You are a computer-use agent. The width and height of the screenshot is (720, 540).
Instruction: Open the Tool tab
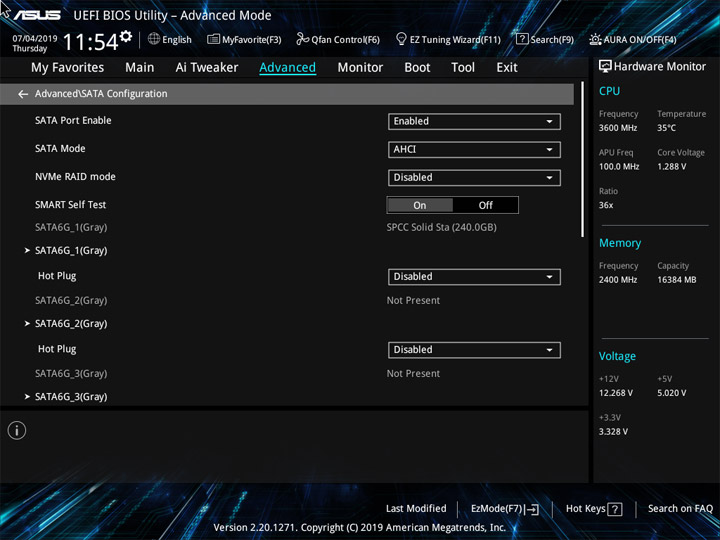pos(463,68)
